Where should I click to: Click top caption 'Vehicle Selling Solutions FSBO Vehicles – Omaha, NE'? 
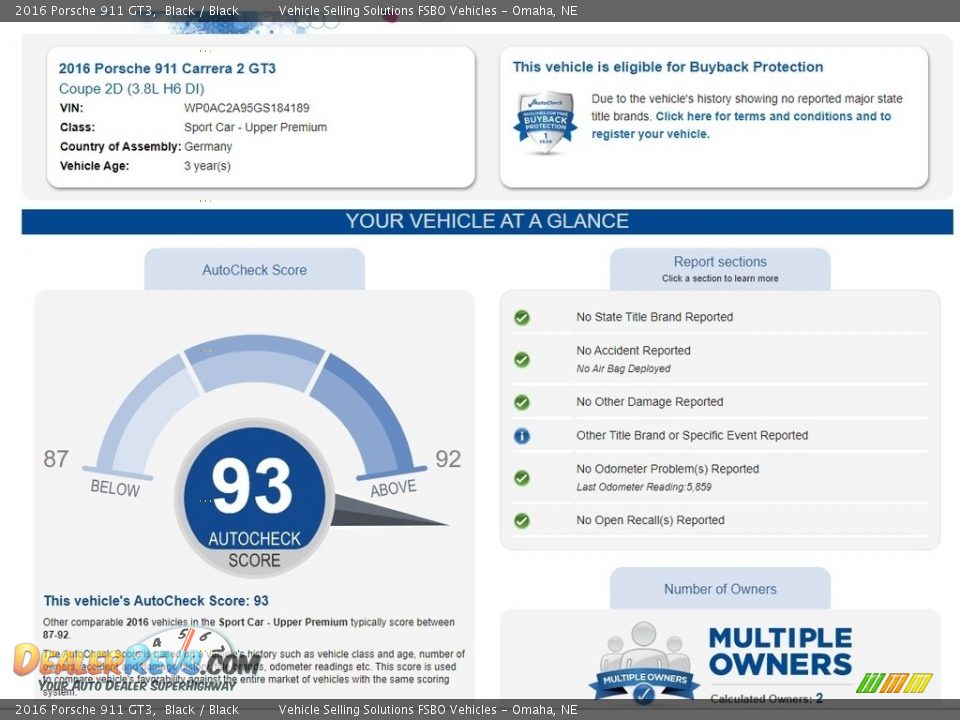(428, 10)
